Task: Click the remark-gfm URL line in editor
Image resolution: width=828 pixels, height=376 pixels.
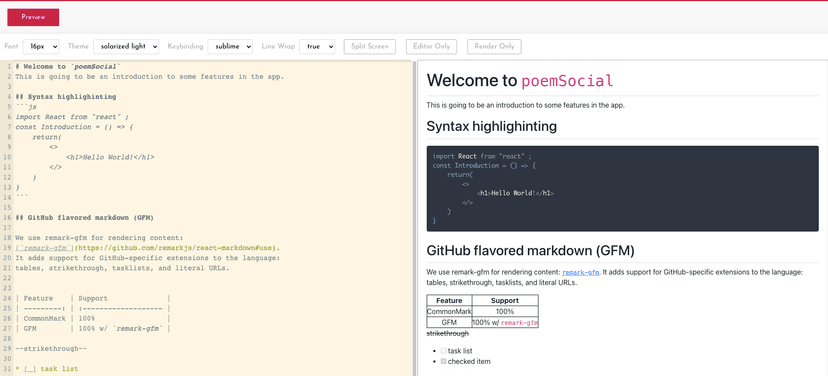Action: coord(147,248)
